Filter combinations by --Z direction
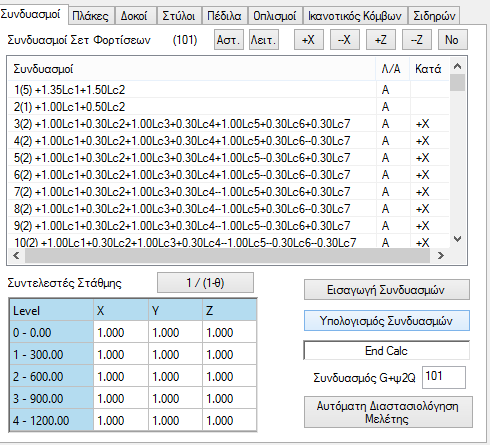 (417, 40)
